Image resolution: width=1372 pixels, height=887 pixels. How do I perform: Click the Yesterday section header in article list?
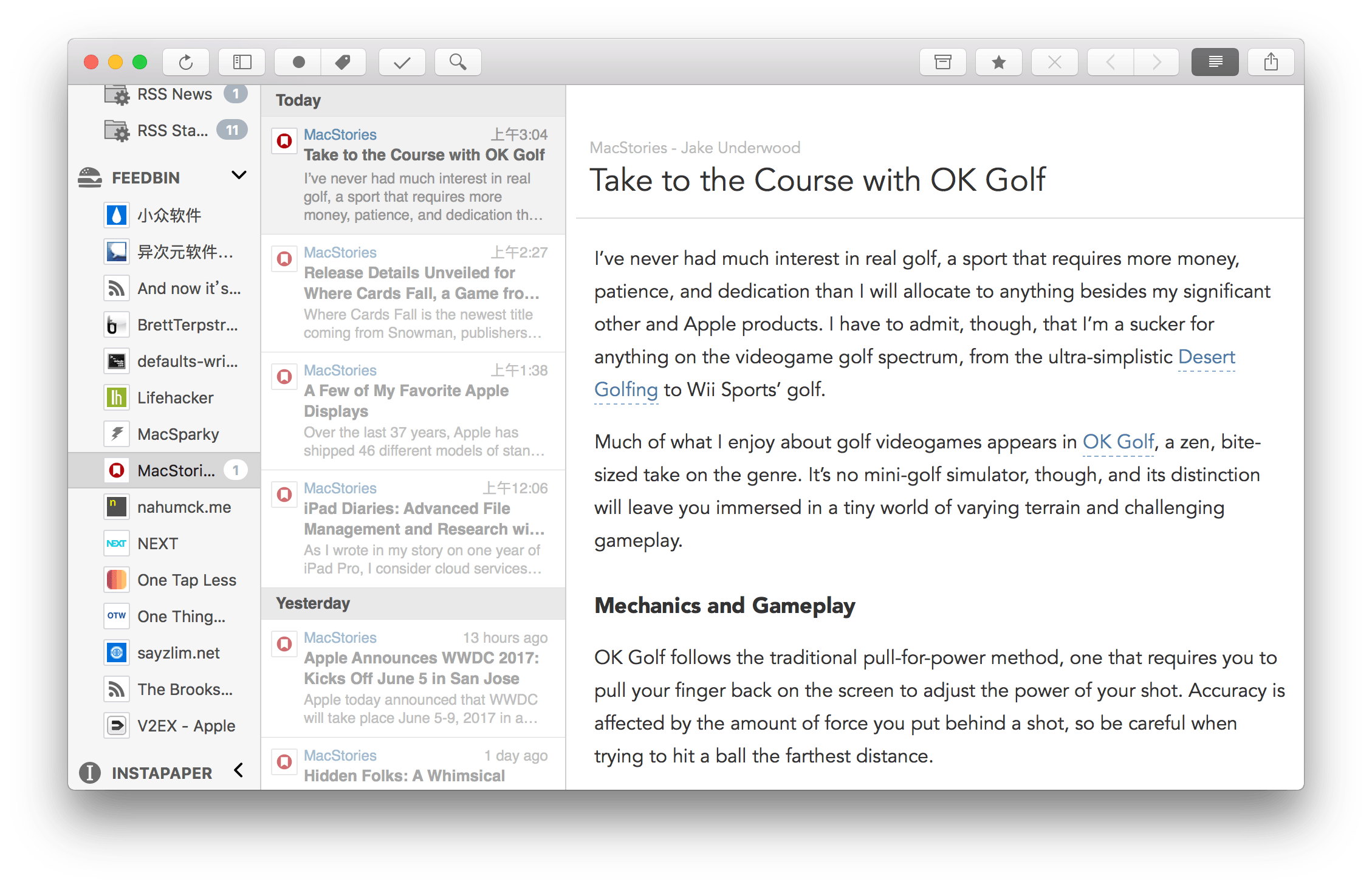(x=413, y=603)
